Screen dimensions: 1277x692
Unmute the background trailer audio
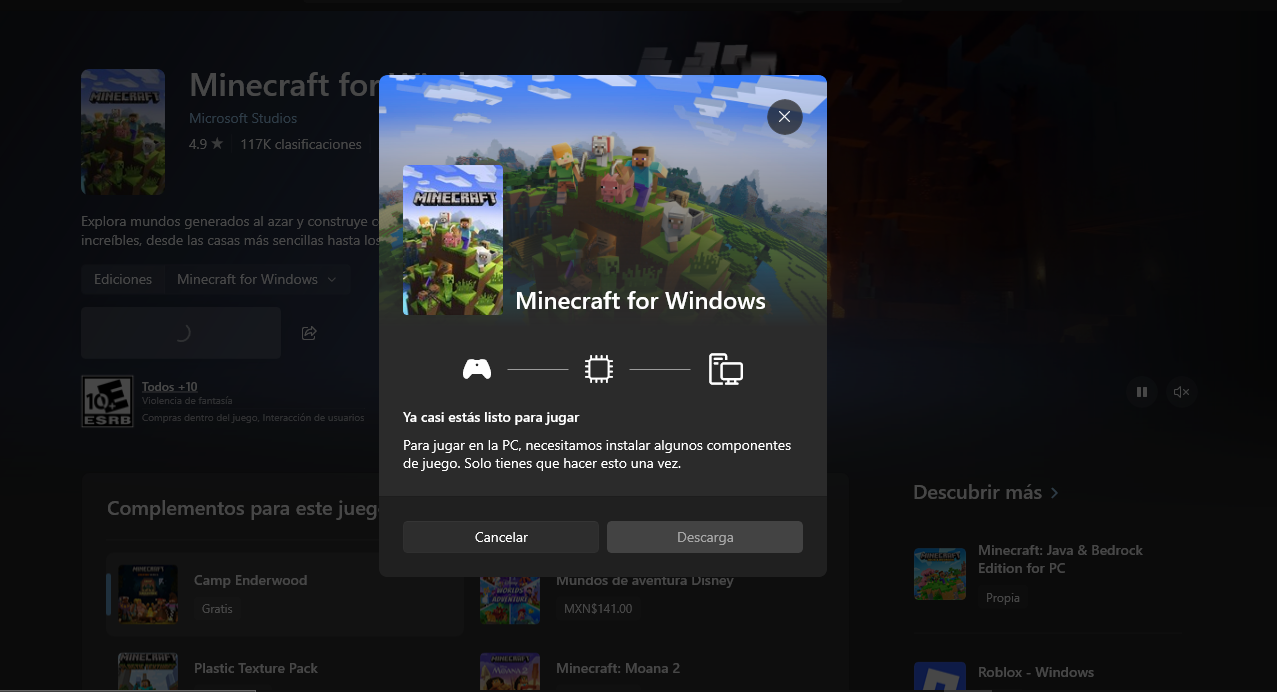tap(1181, 392)
